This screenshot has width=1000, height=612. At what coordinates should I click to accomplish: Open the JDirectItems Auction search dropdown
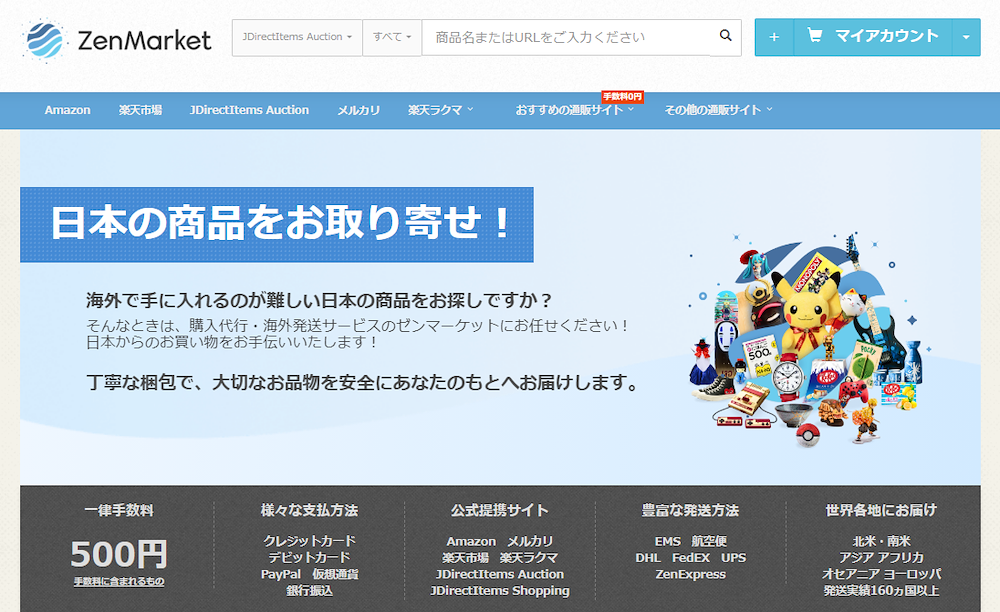coord(297,37)
